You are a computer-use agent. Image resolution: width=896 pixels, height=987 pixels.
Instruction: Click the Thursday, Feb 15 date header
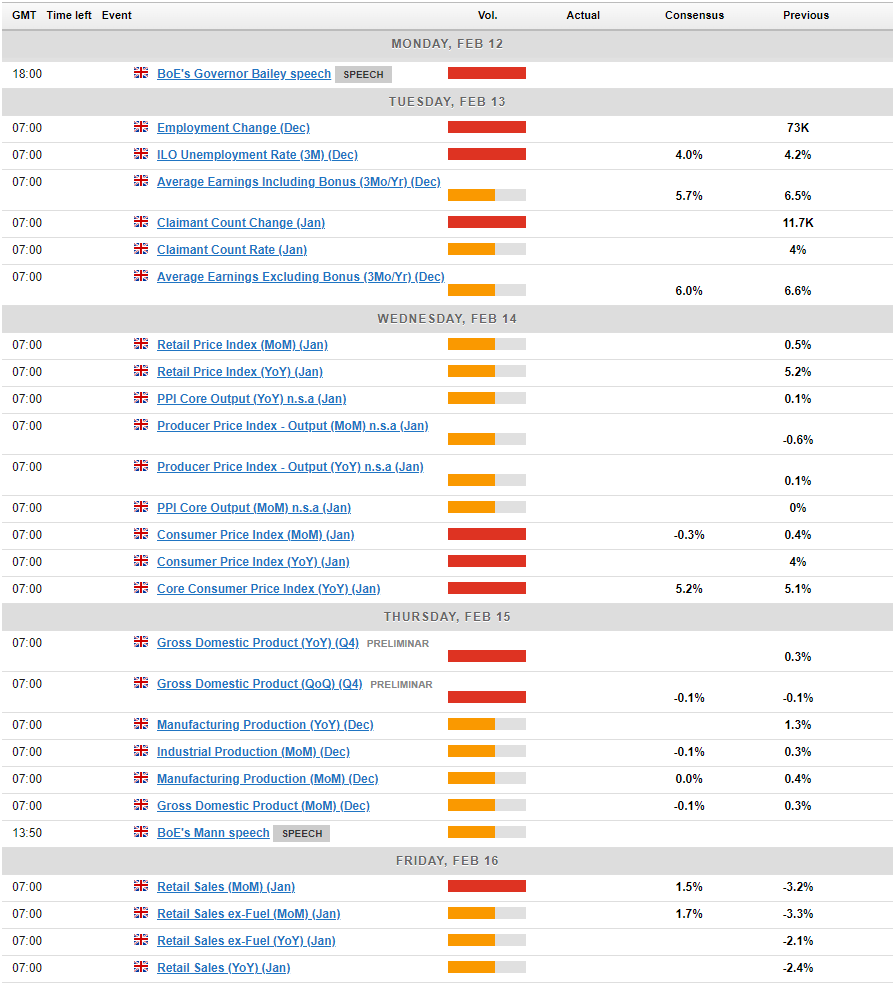pos(447,616)
